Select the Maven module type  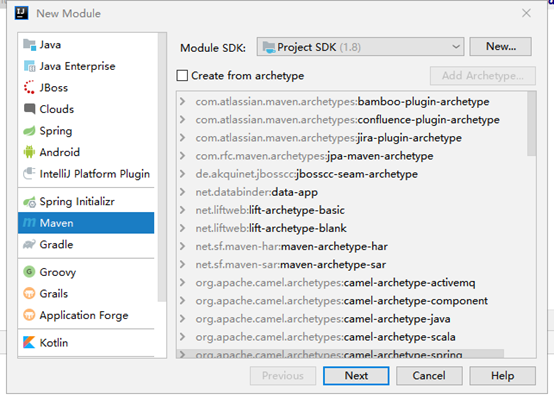pos(86,223)
